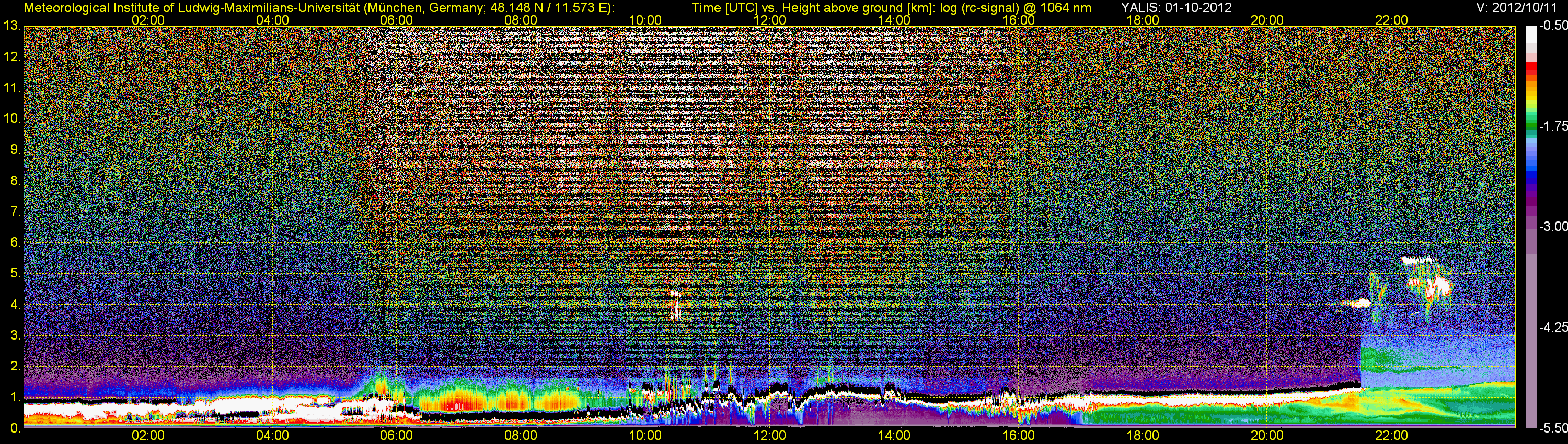Click the Meteorological Institute Ludwig-Maximilians-Universität title text

click(319, 8)
